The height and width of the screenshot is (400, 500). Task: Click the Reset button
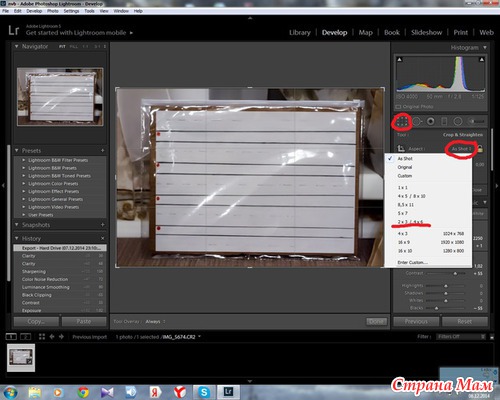465,321
